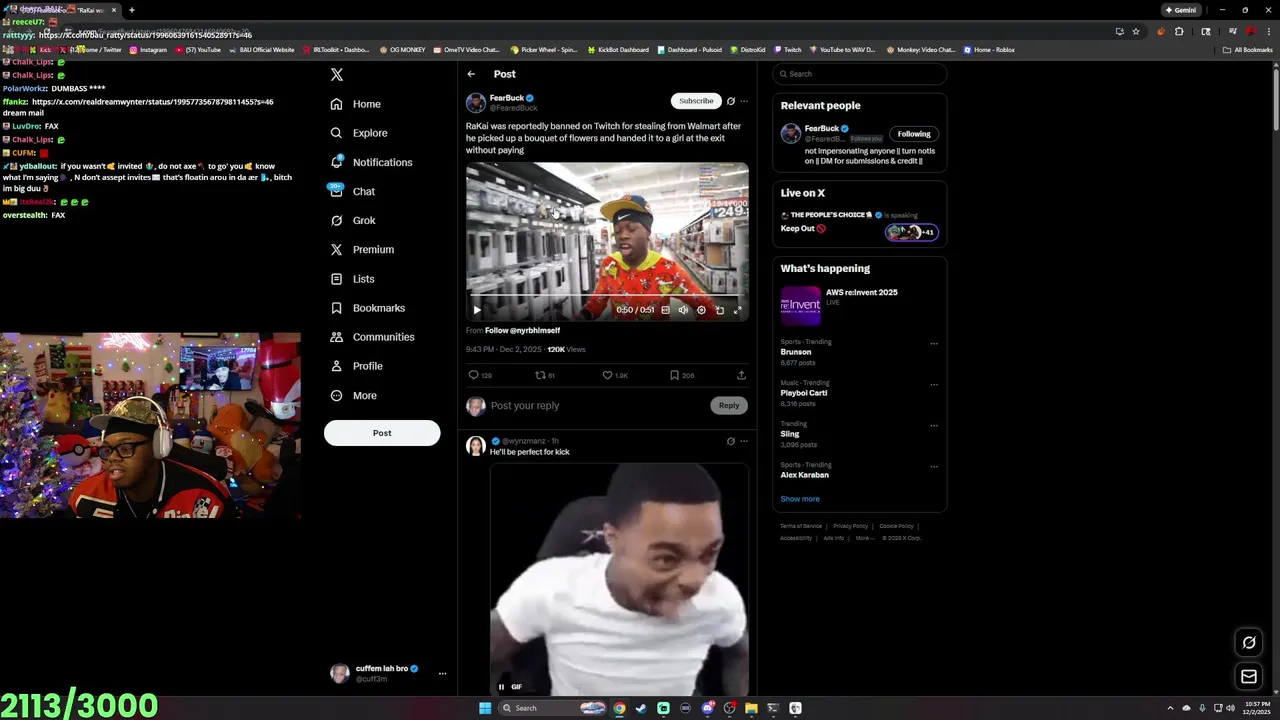
Task: Open video playback settings gear
Action: coord(701,310)
